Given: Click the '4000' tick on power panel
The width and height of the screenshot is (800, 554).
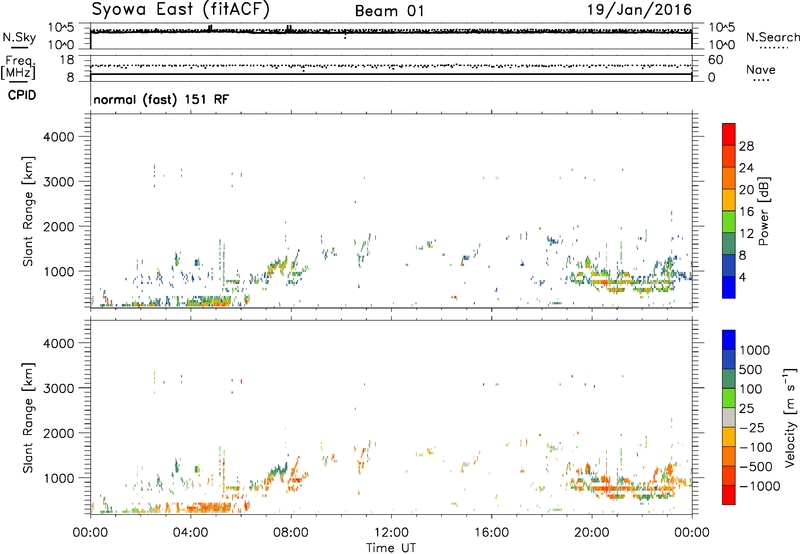Looking at the screenshot, I should click(x=58, y=137).
